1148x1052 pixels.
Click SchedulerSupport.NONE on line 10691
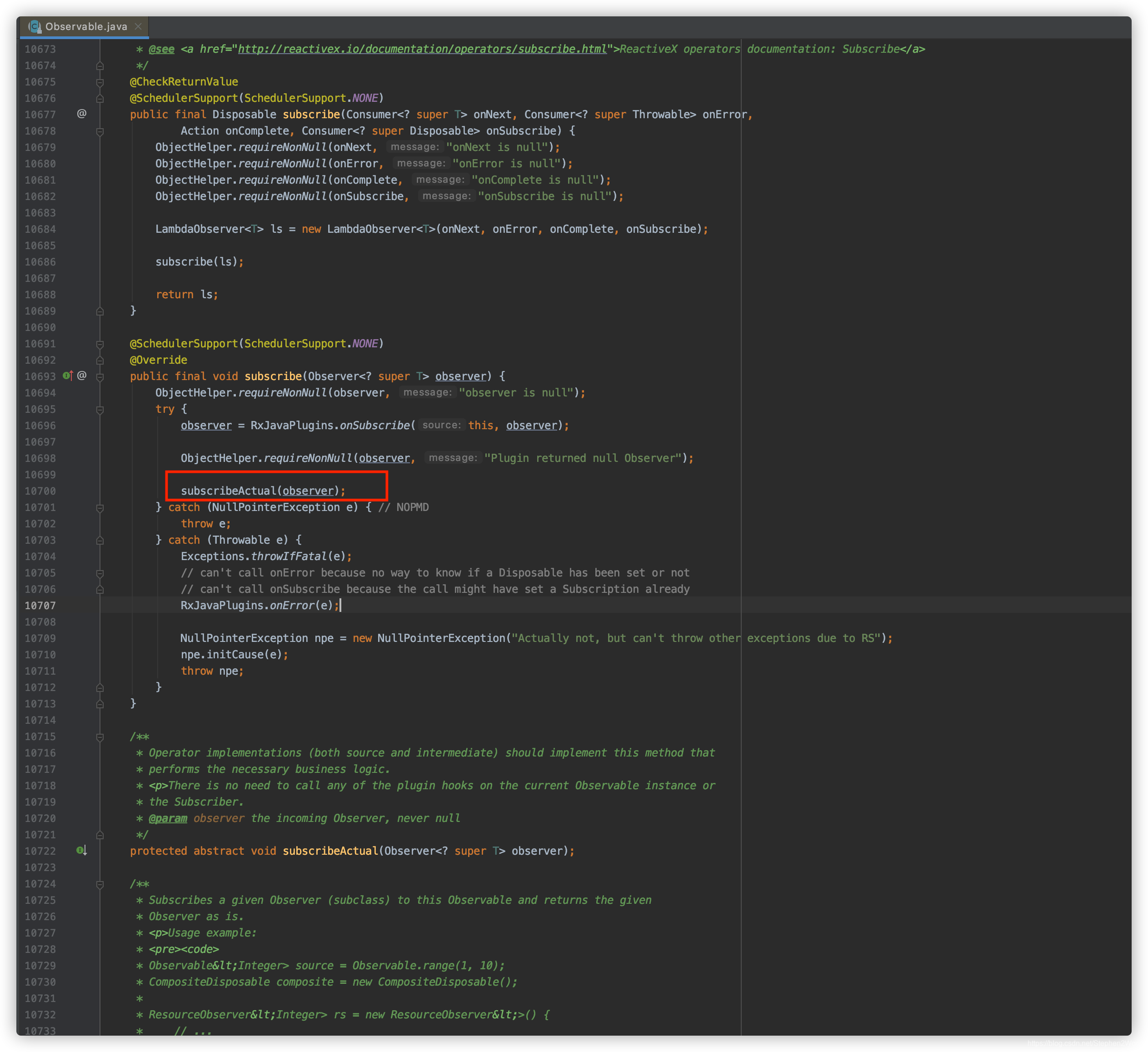[311, 343]
